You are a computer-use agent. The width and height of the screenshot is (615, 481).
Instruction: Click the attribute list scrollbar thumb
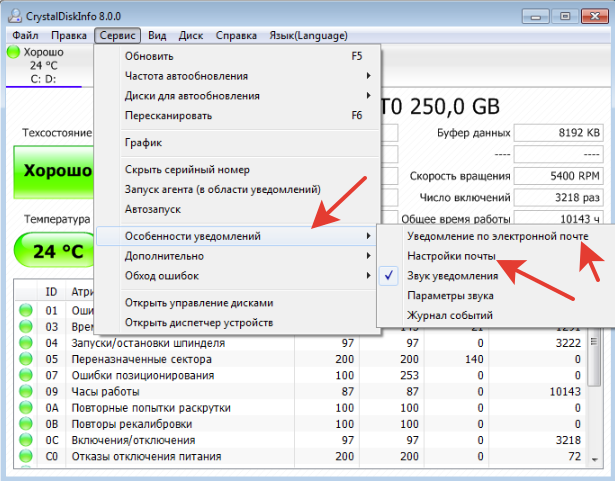595,357
